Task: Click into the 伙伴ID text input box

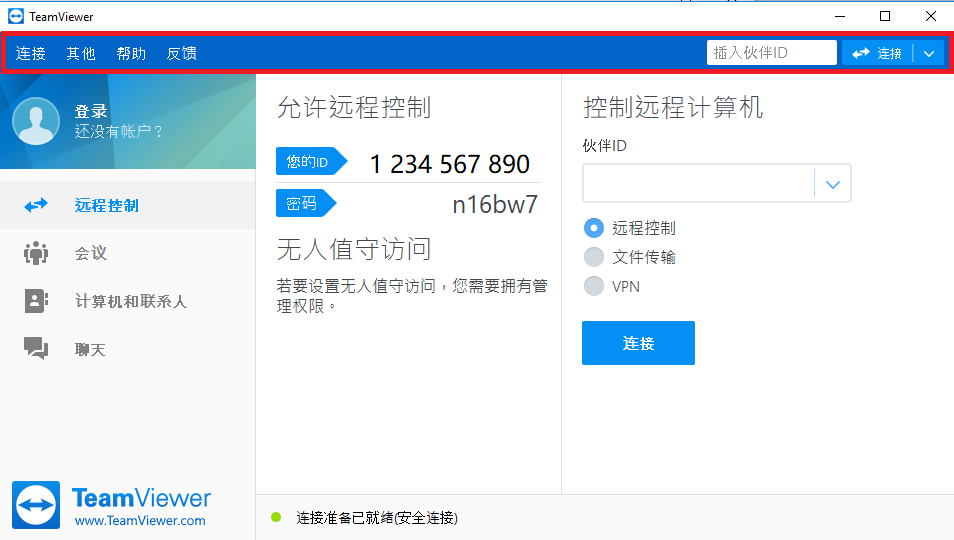Action: (698, 184)
